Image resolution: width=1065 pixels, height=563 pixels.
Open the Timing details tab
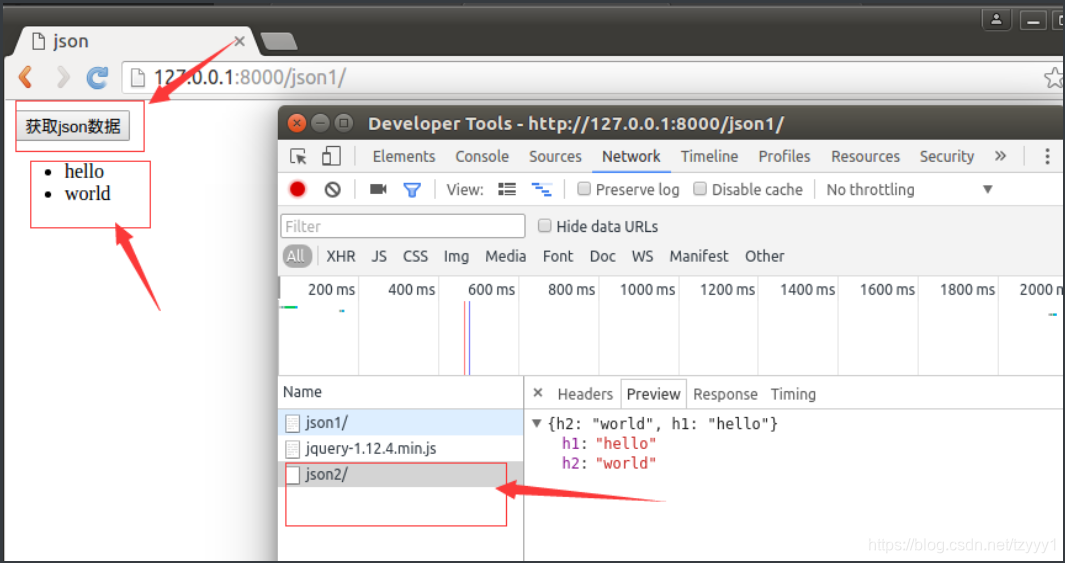click(x=793, y=394)
